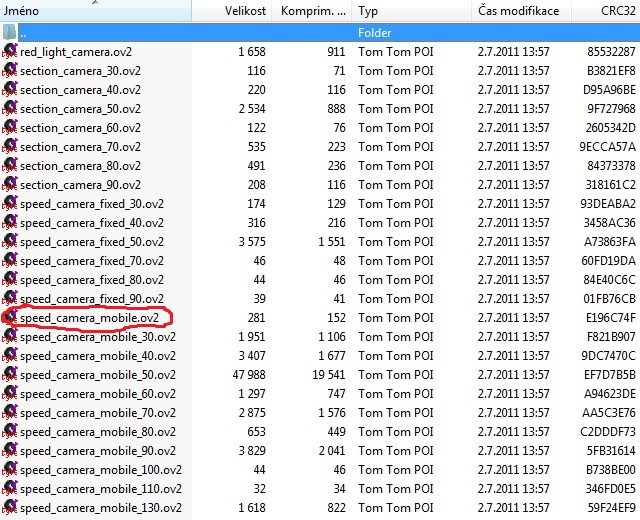This screenshot has height=520, width=640.
Task: Click the Komprim. column header
Action: click(313, 10)
